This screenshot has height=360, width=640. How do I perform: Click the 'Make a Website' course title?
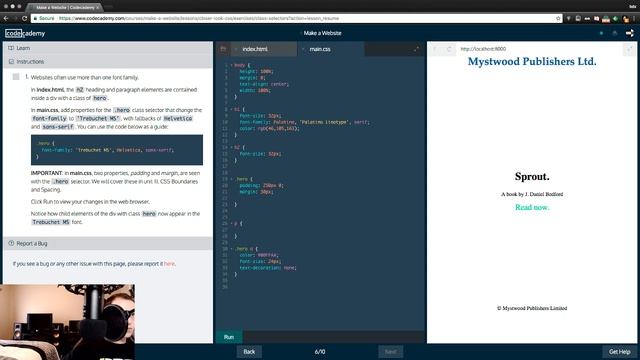322,33
